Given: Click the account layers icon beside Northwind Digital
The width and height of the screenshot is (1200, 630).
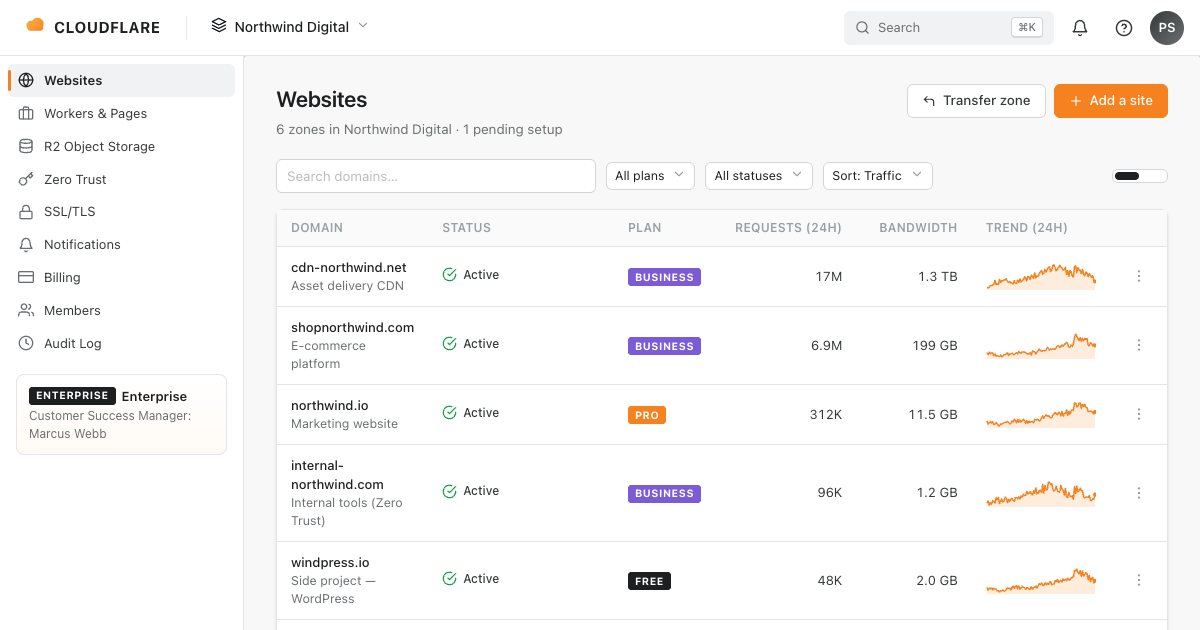Looking at the screenshot, I should point(219,26).
